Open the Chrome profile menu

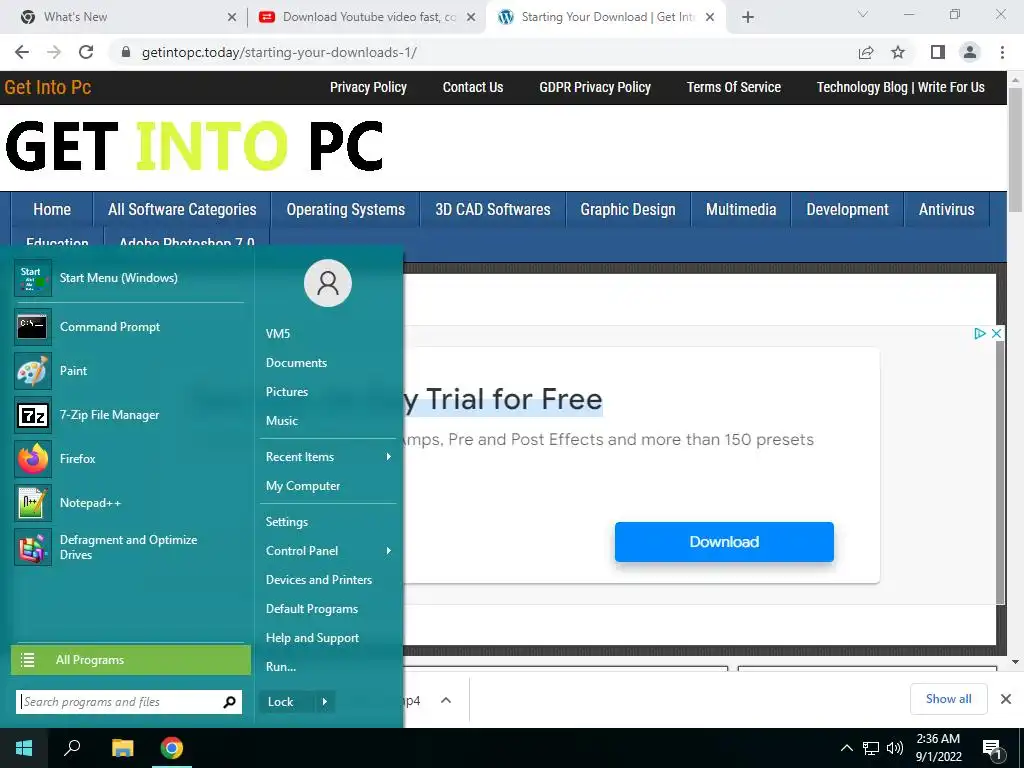970,52
